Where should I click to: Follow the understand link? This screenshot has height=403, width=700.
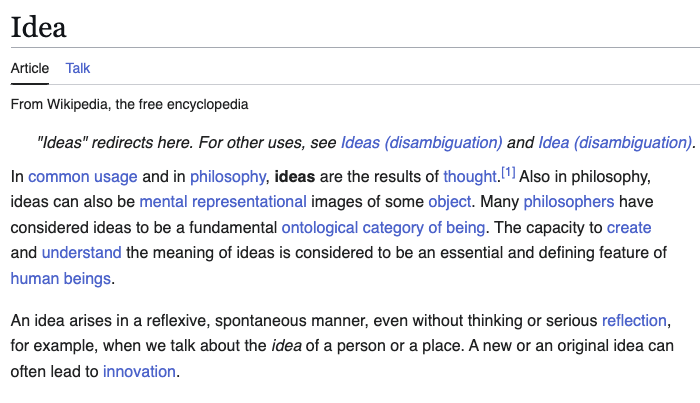(x=82, y=253)
